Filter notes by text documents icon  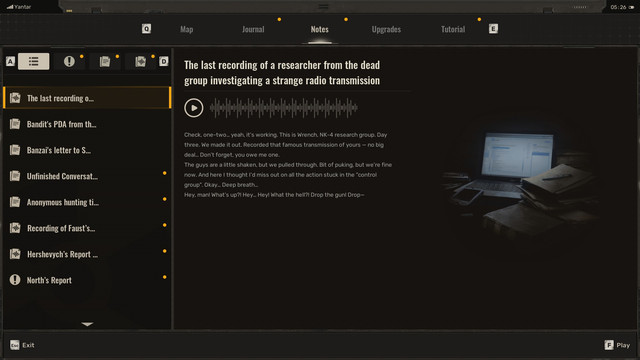click(x=105, y=61)
